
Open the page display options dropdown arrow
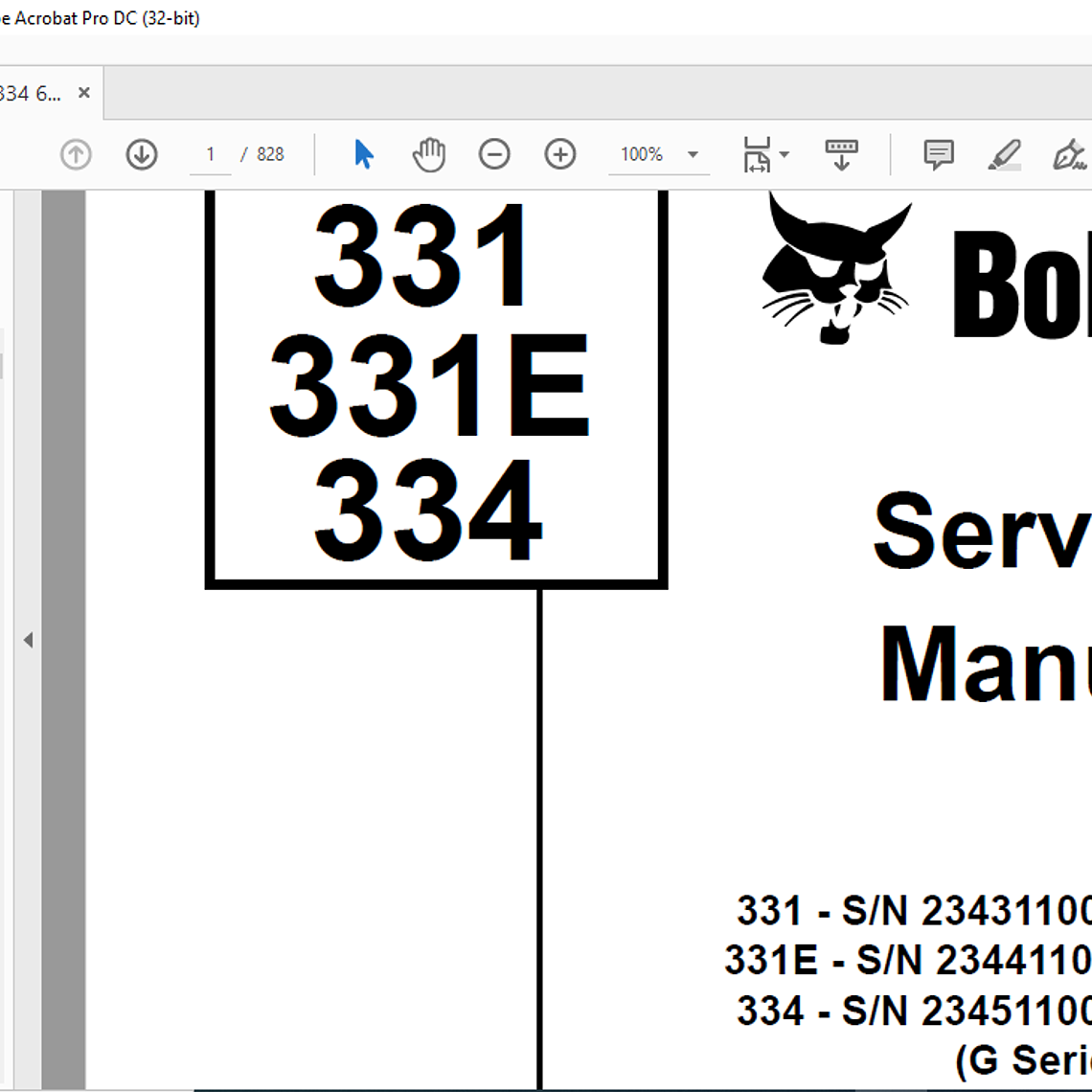[784, 153]
